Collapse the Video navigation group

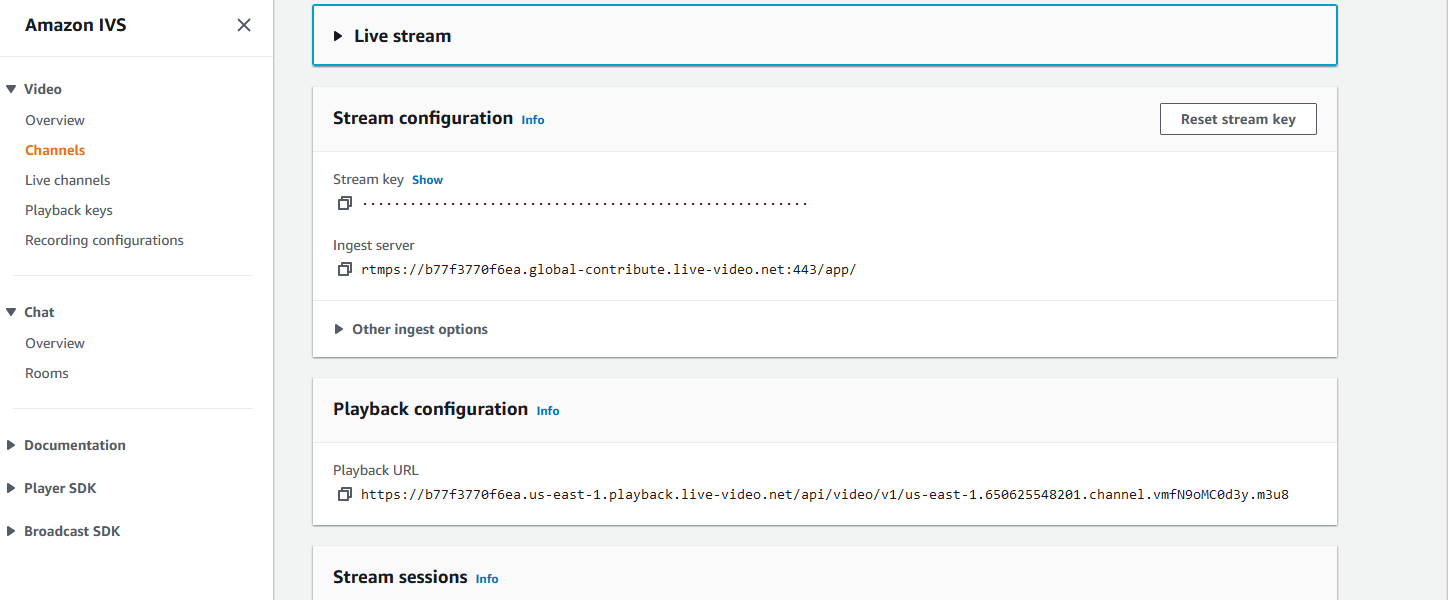click(11, 89)
